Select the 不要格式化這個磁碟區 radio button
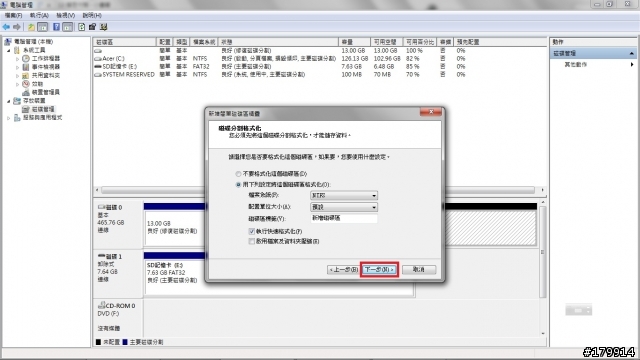Screen dimensions: 640x360 click(x=238, y=174)
